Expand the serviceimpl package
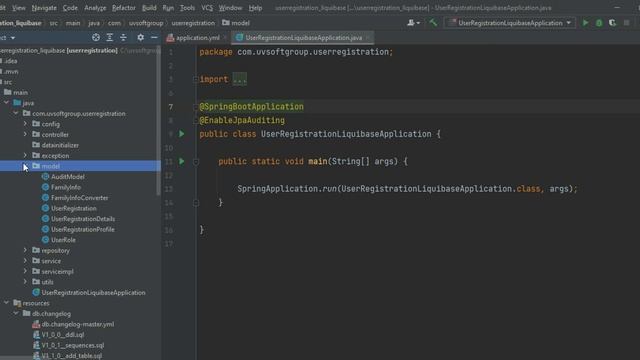This screenshot has height=360, width=640. tap(25, 271)
